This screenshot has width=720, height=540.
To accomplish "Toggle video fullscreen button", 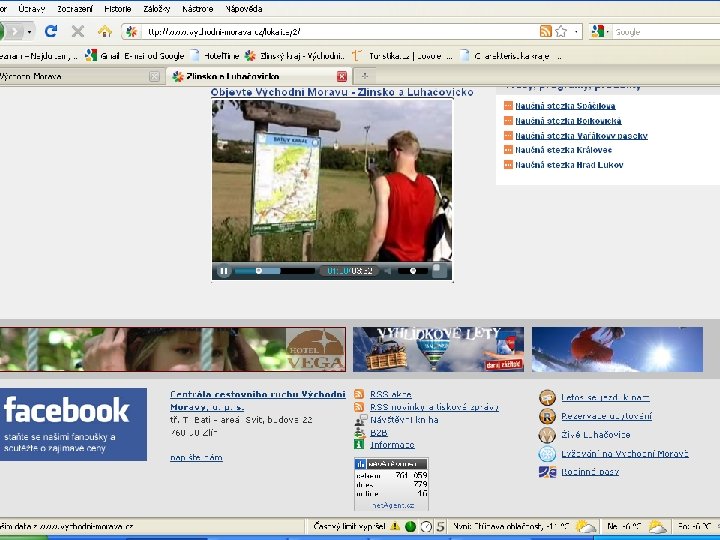I will click(439, 270).
